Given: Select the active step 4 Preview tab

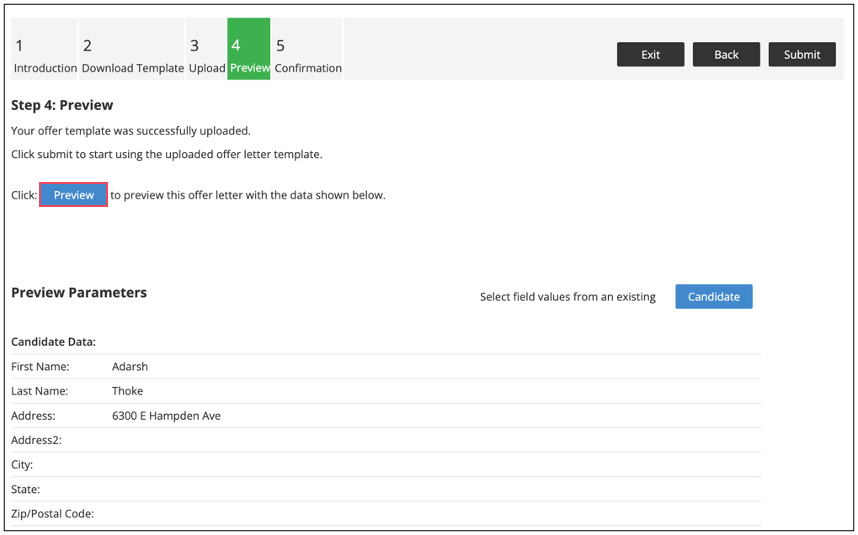Looking at the screenshot, I should pyautogui.click(x=249, y=49).
